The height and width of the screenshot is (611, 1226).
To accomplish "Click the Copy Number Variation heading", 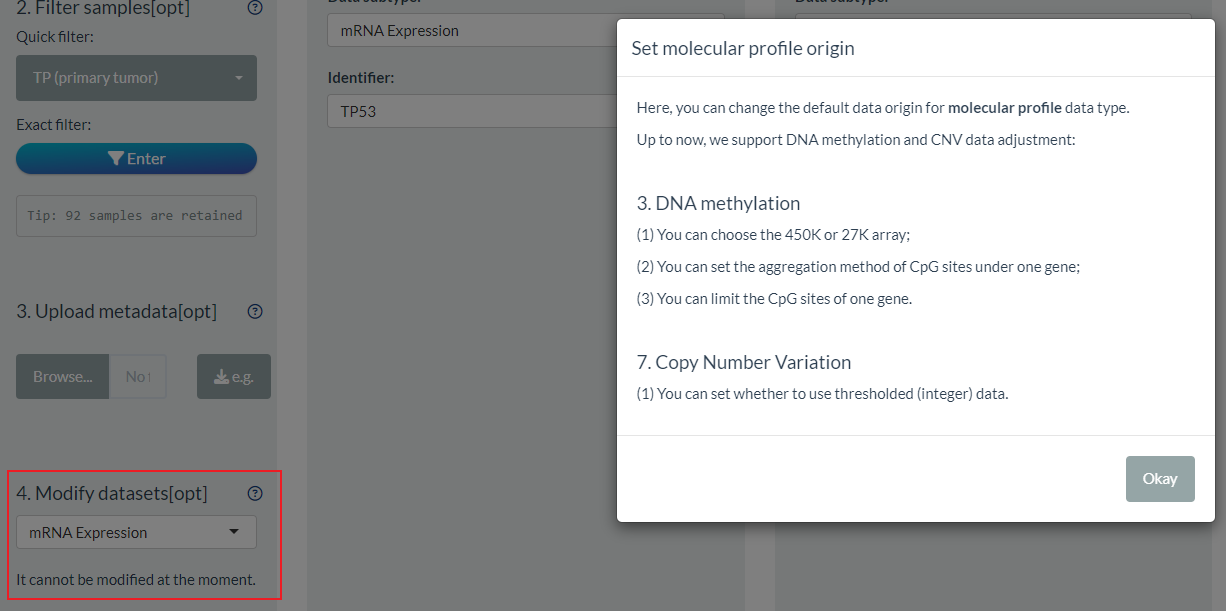I will tap(743, 362).
